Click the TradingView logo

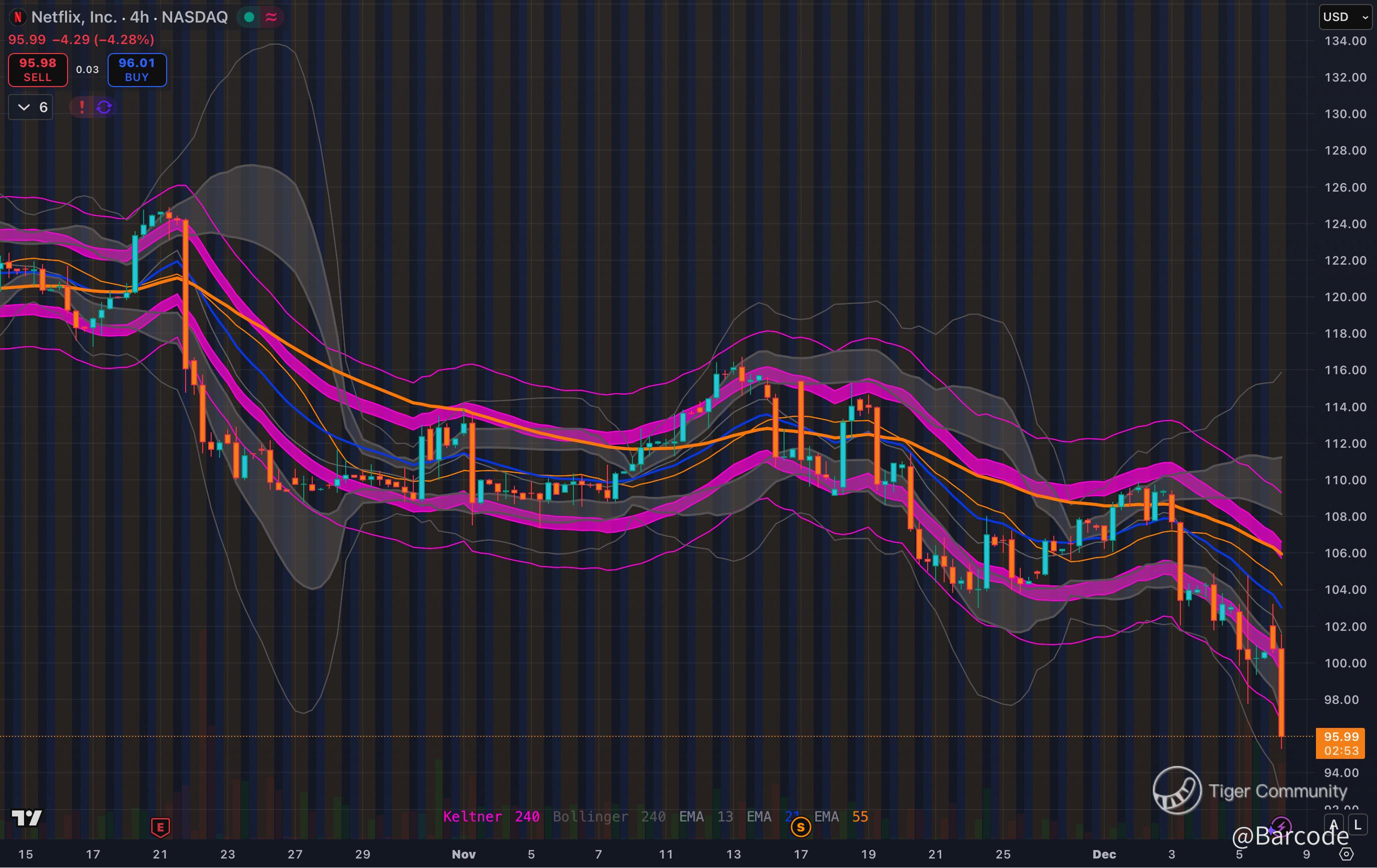27,818
